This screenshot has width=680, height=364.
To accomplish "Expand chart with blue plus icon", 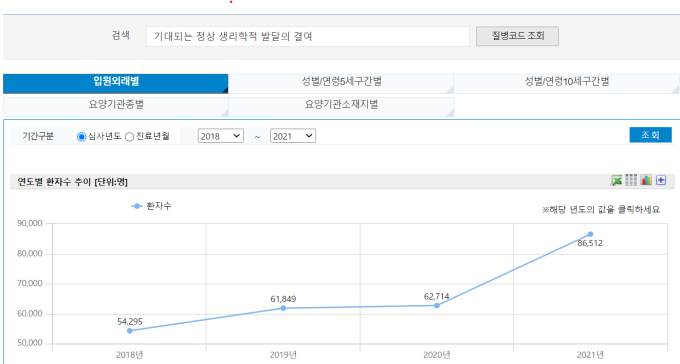I will click(660, 180).
